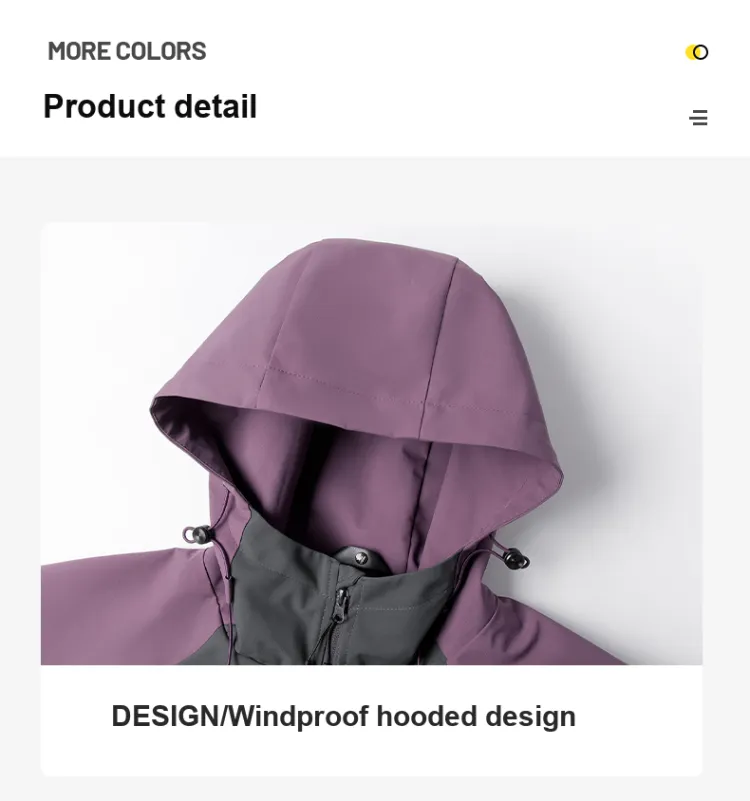This screenshot has height=801, width=750.
Task: Click the top panel of the purple hood
Action: 358,317
